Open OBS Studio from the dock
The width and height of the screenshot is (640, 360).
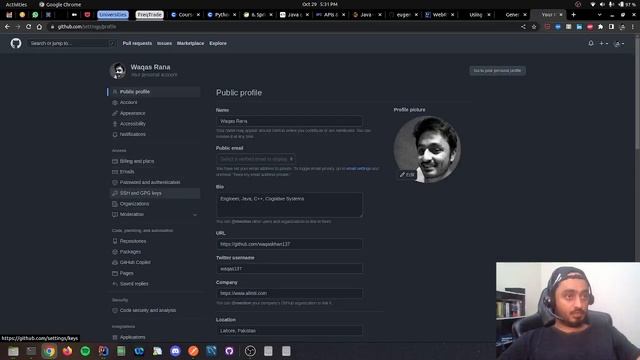point(250,351)
